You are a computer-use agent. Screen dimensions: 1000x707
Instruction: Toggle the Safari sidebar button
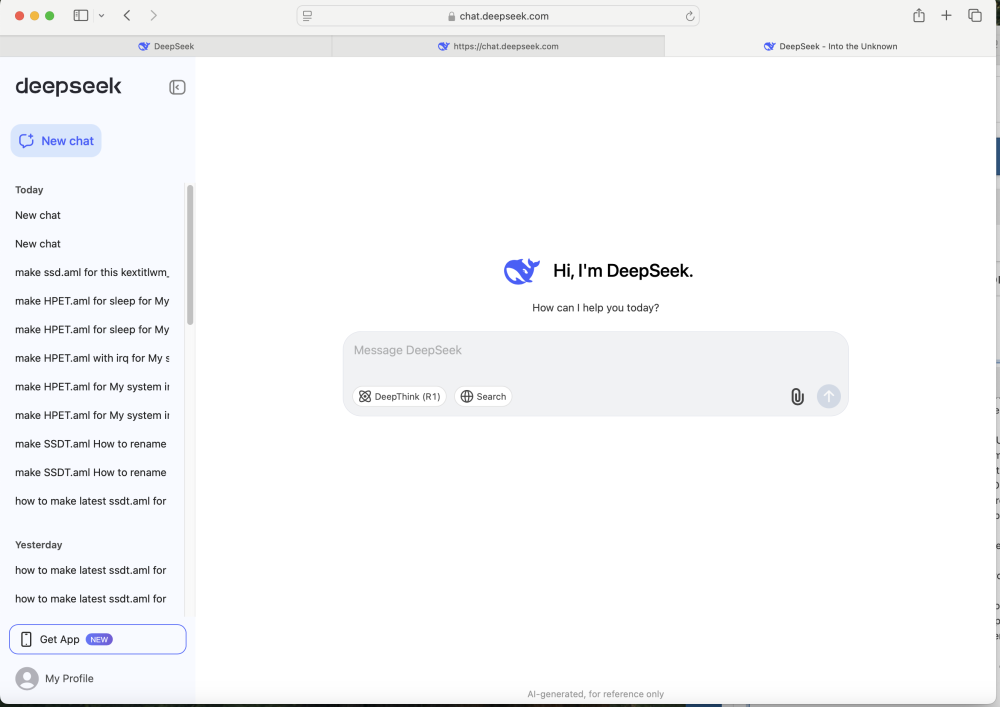80,15
